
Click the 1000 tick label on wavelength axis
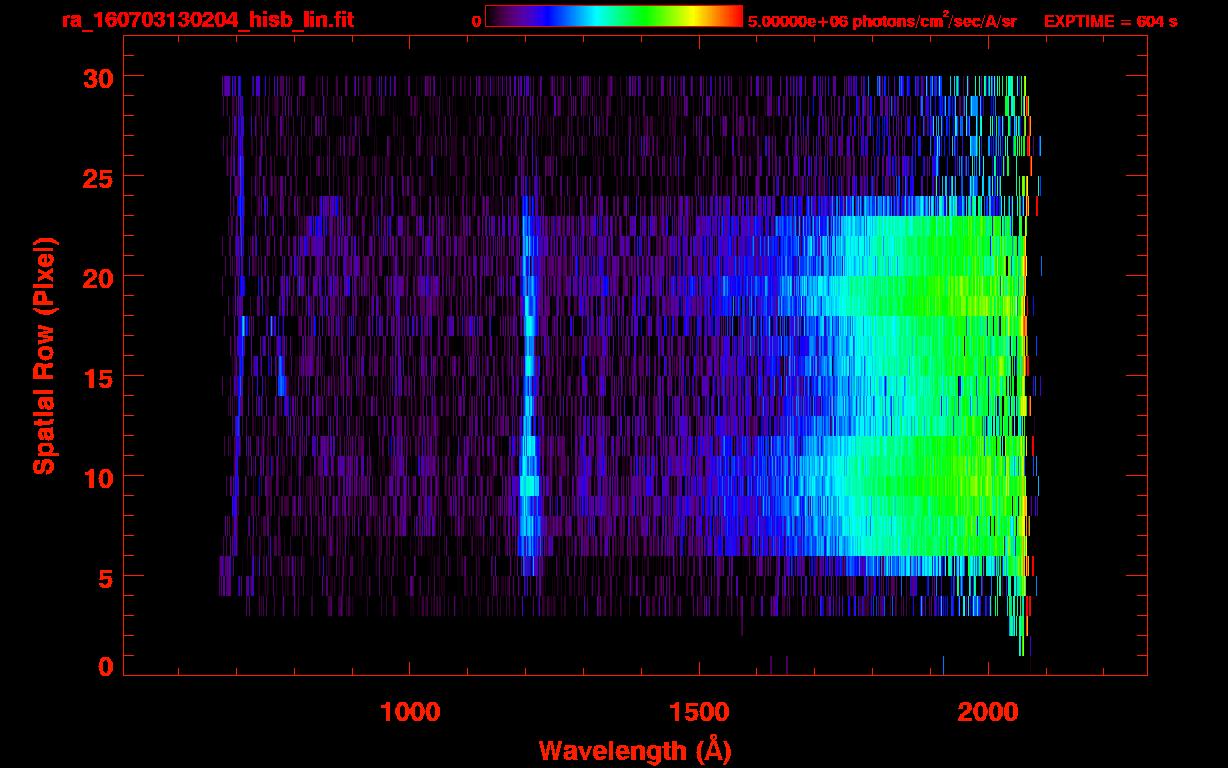point(410,712)
